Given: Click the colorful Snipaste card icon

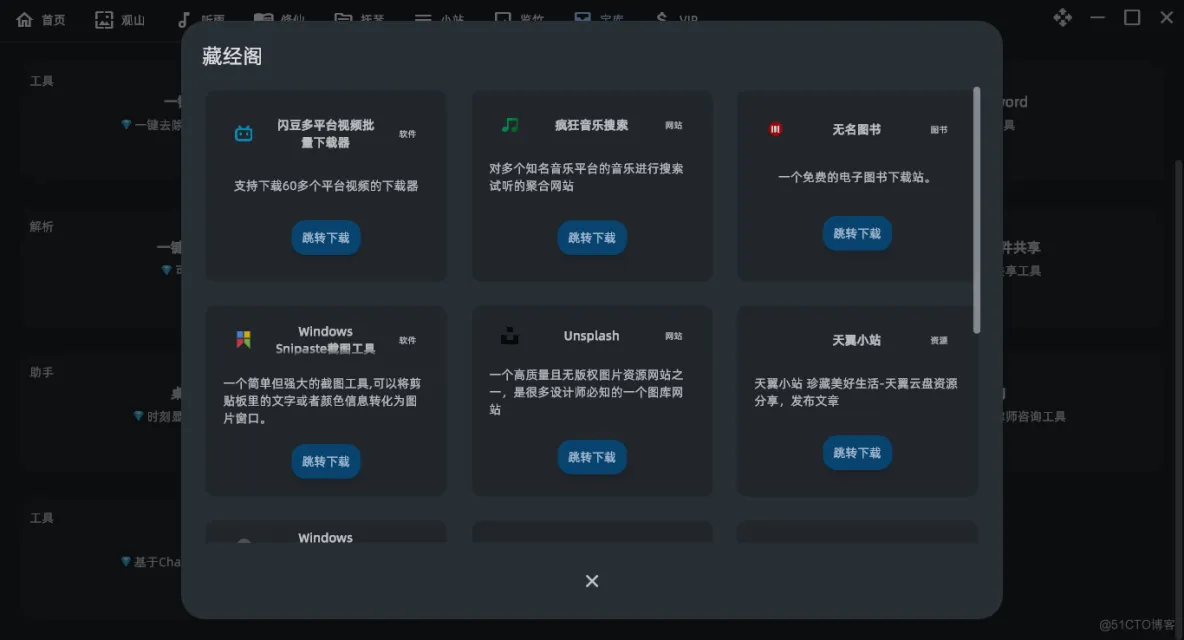Looking at the screenshot, I should pos(243,340).
